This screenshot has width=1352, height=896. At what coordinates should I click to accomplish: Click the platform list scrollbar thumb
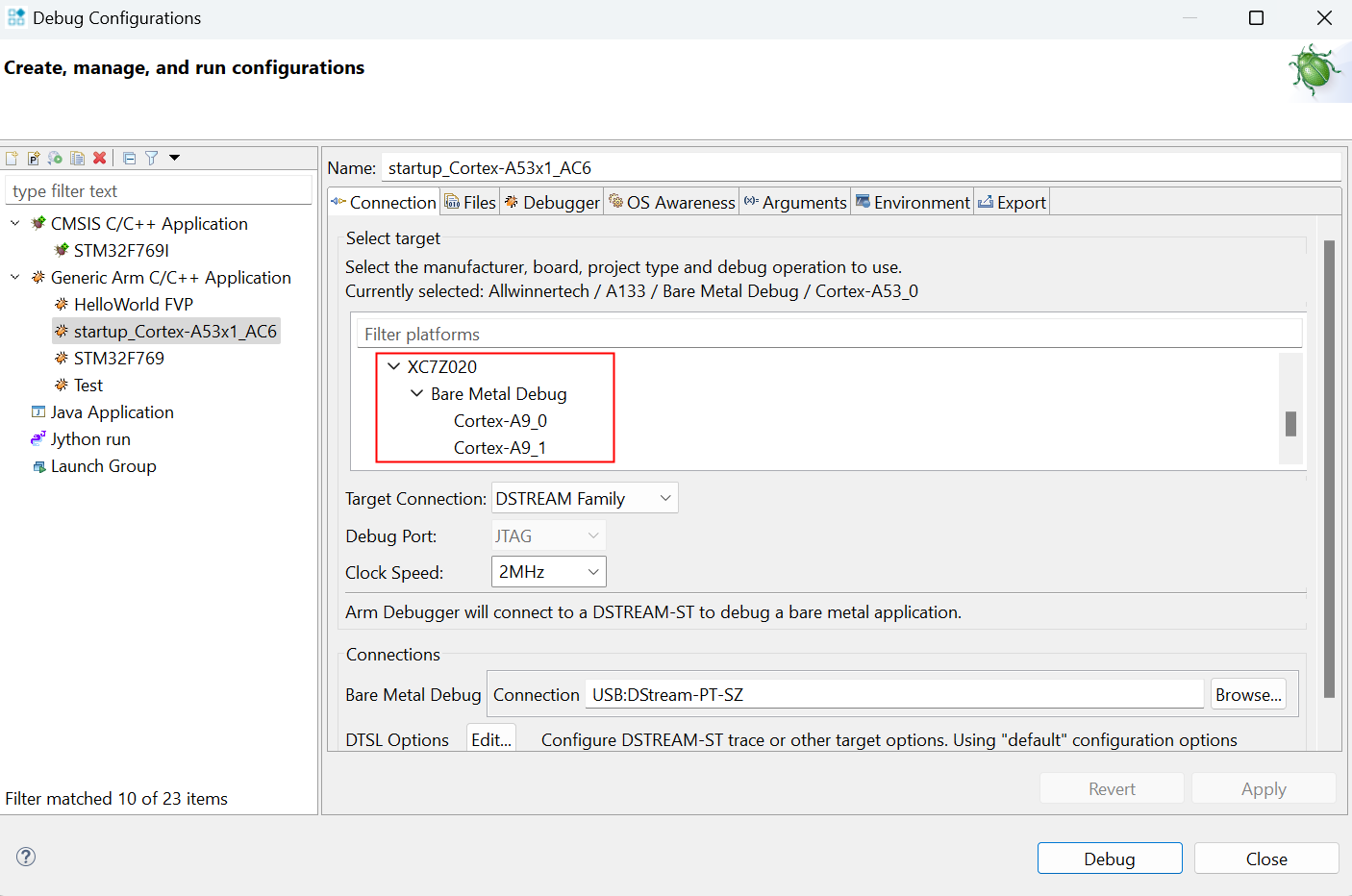pos(1290,424)
